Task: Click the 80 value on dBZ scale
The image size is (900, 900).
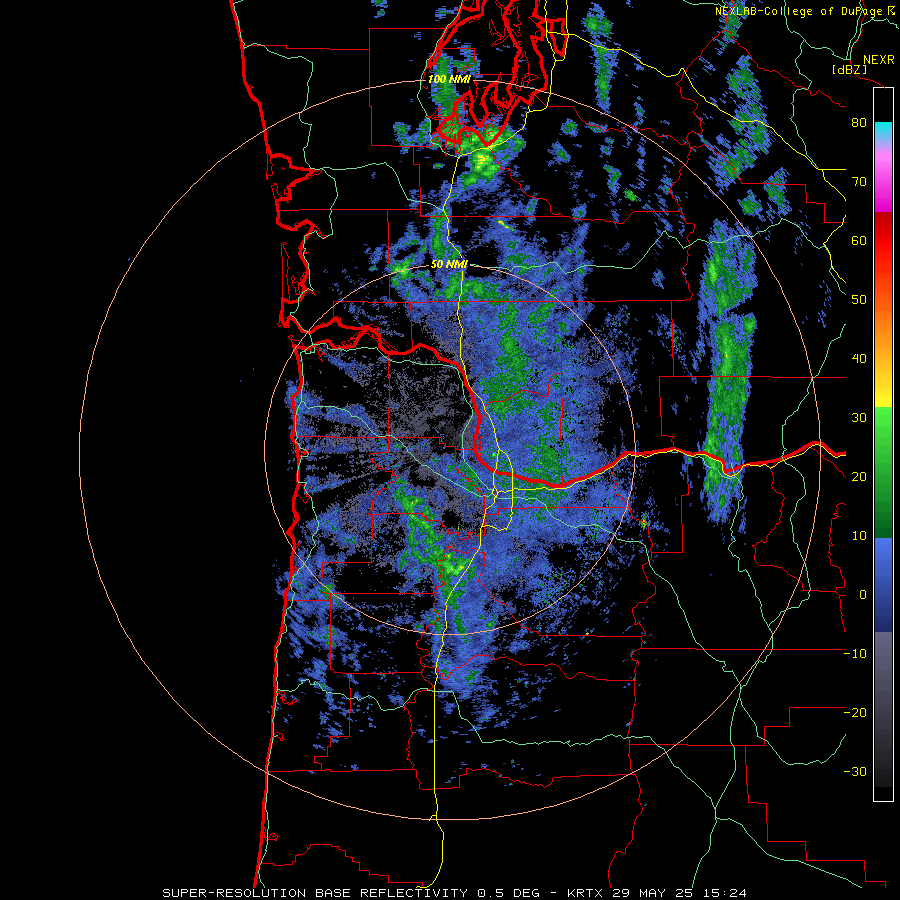Action: 859,123
